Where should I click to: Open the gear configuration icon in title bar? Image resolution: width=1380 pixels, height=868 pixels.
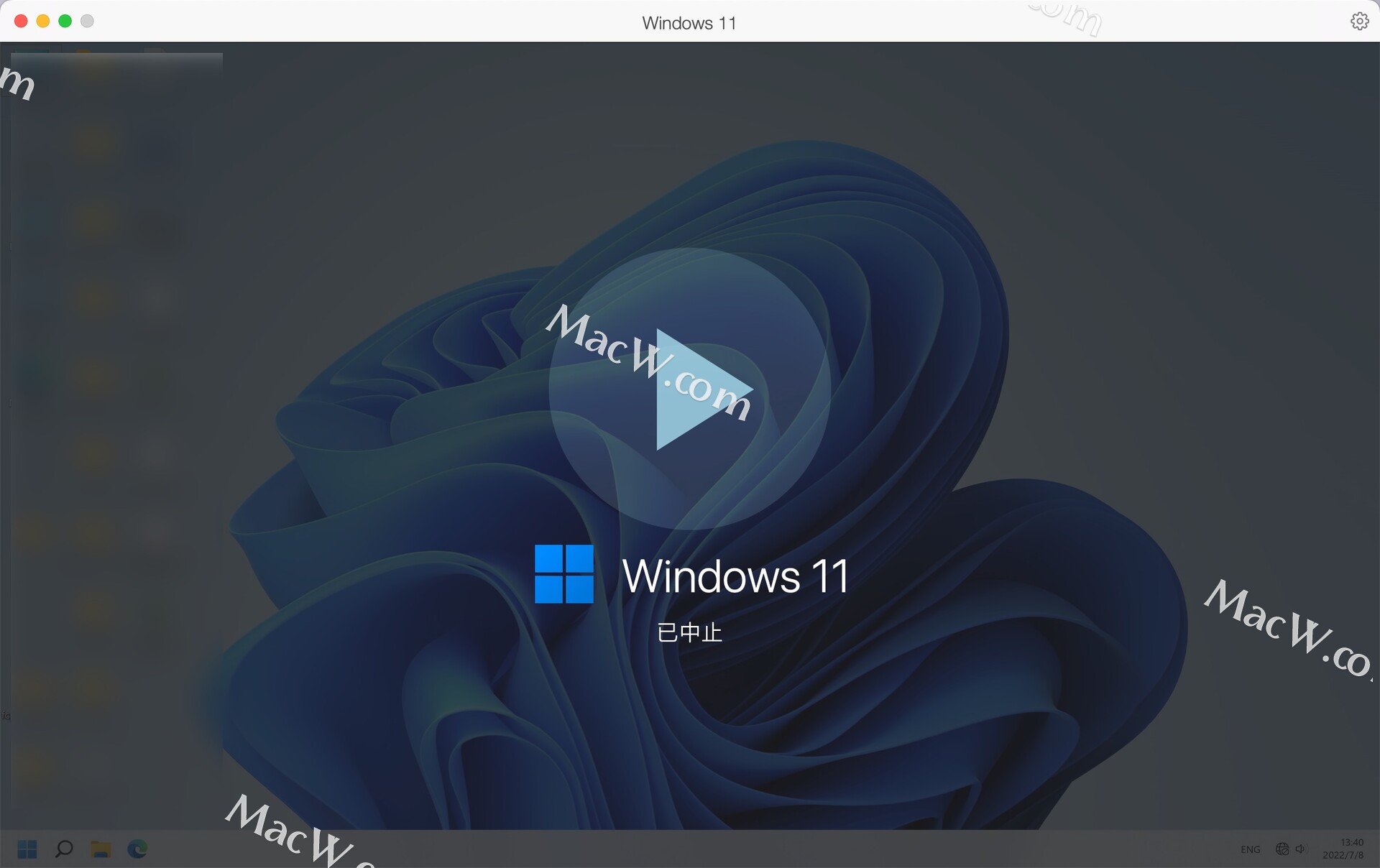(x=1358, y=21)
